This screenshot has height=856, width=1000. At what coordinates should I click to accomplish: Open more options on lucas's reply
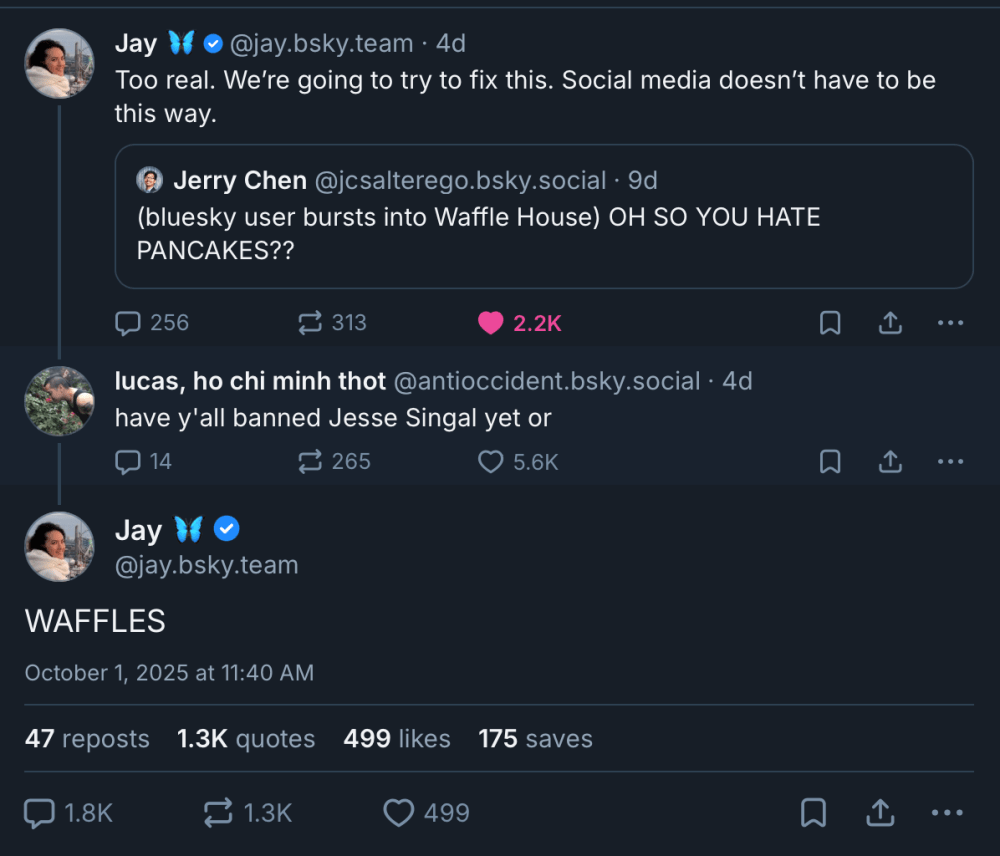[948, 461]
